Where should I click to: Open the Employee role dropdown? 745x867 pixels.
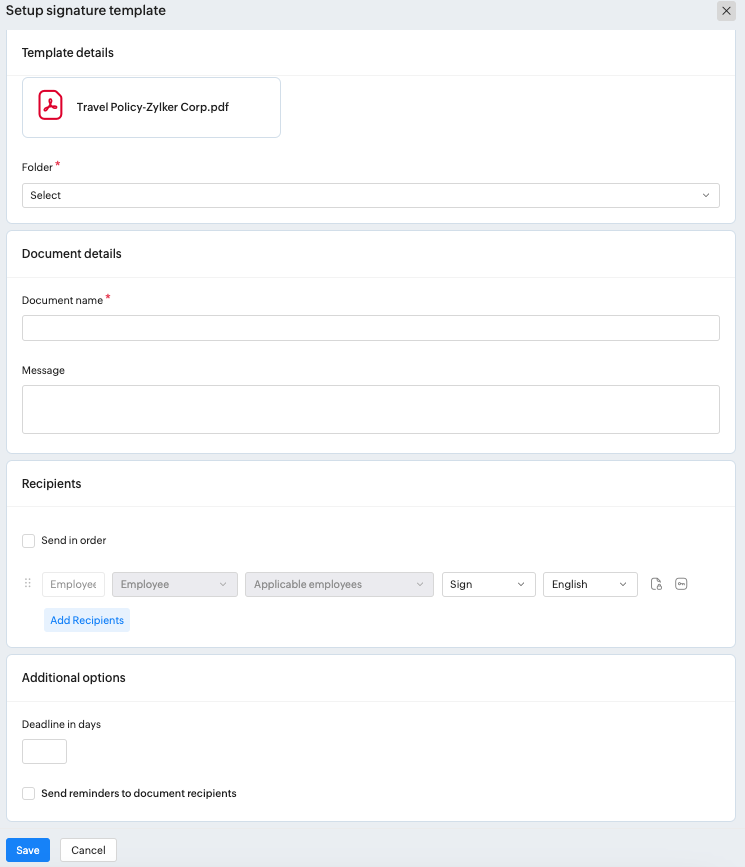pos(175,584)
